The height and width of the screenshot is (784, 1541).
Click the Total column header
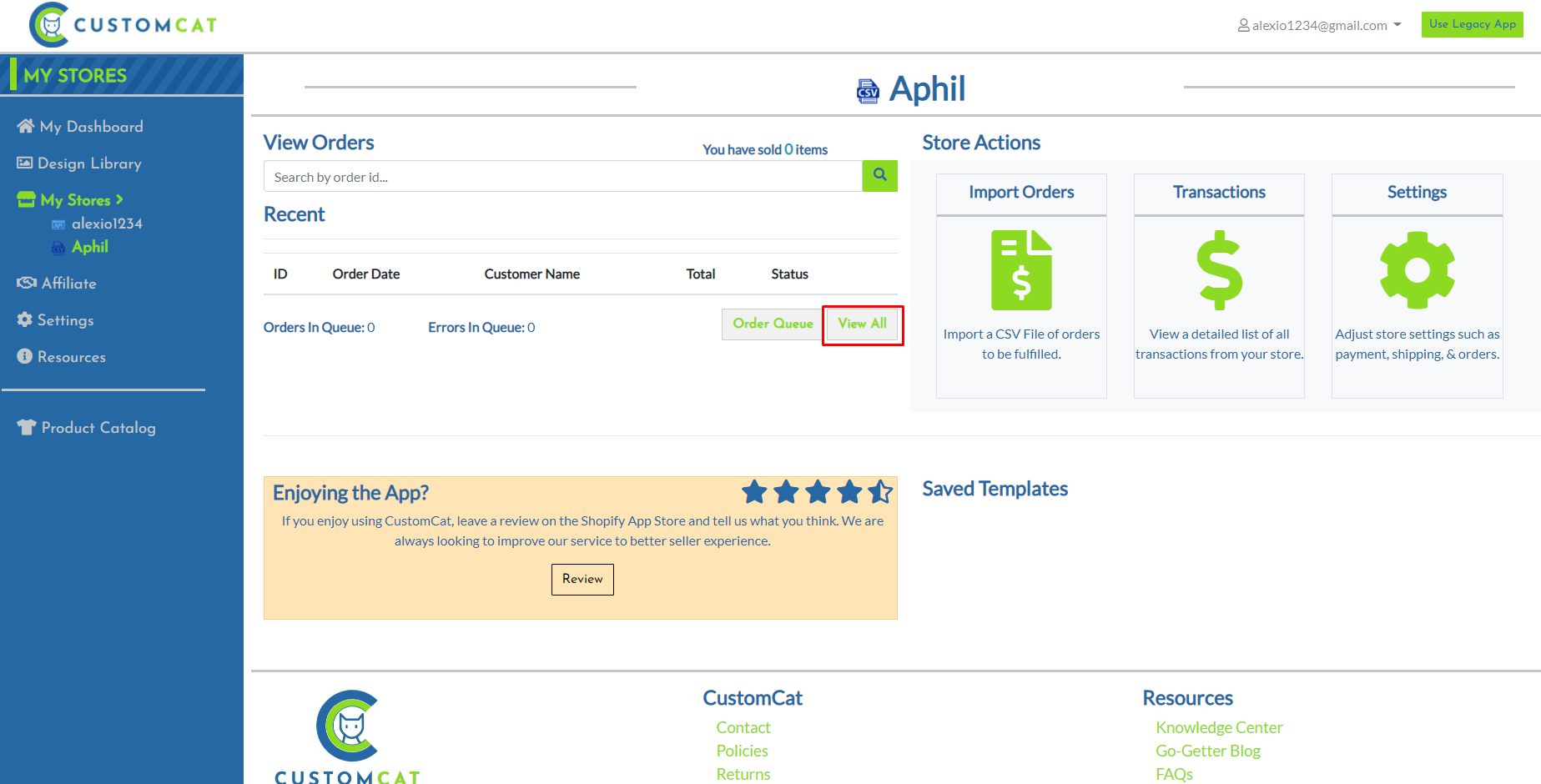701,274
